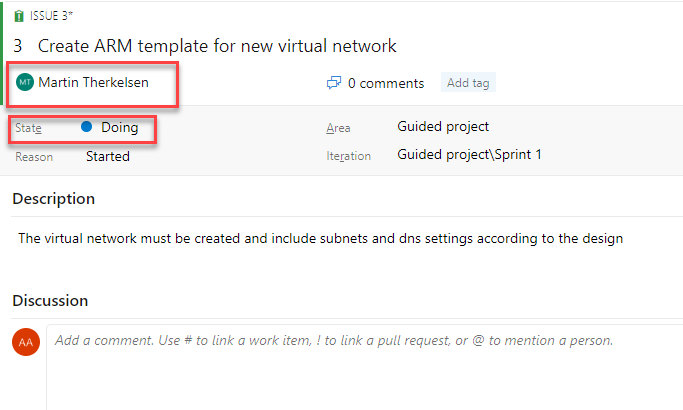683x410 pixels.
Task: Click the Add a comment discussion box
Action: click(x=364, y=367)
